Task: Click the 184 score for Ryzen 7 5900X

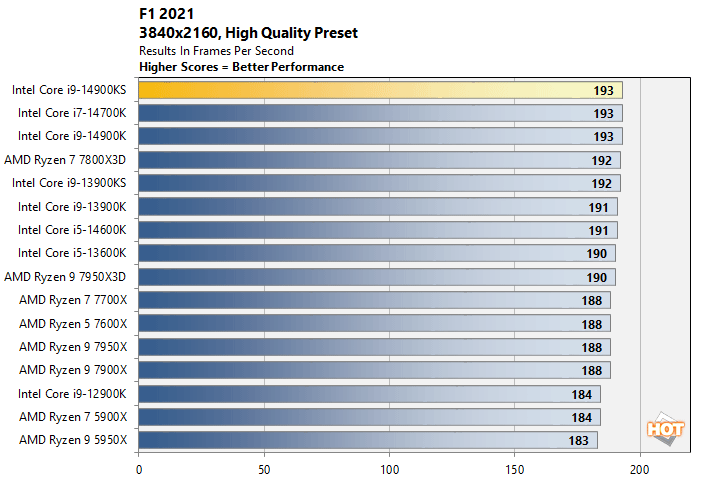Action: click(582, 418)
